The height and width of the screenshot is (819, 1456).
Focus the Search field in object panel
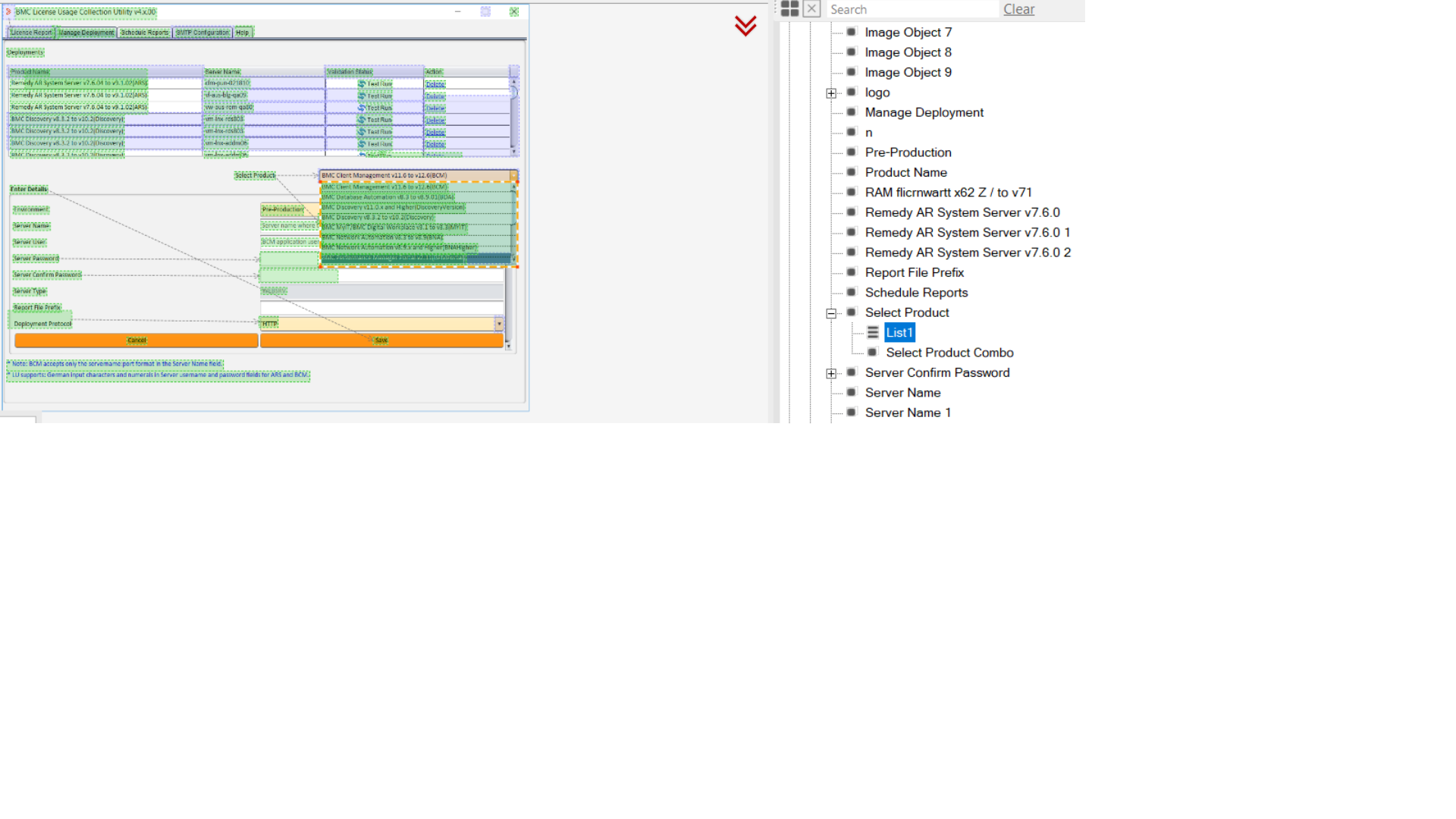click(912, 9)
